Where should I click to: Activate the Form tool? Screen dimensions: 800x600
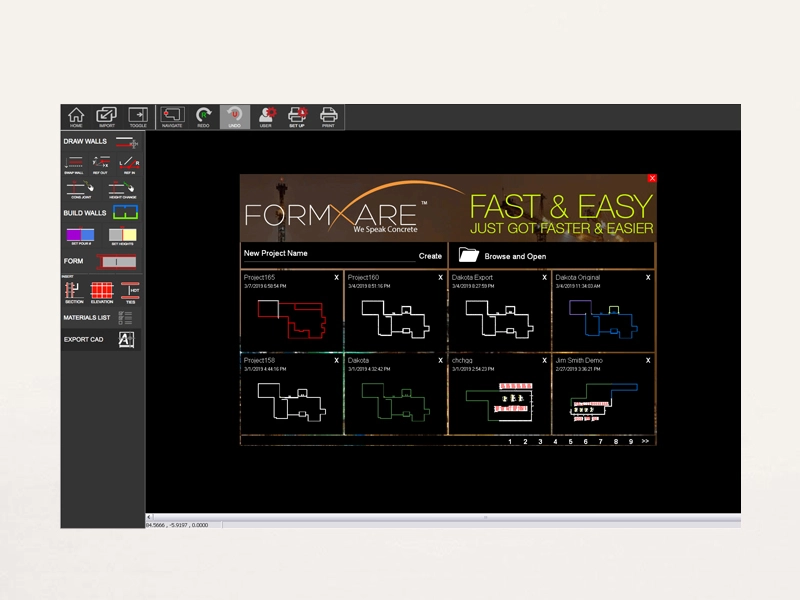[x=101, y=261]
